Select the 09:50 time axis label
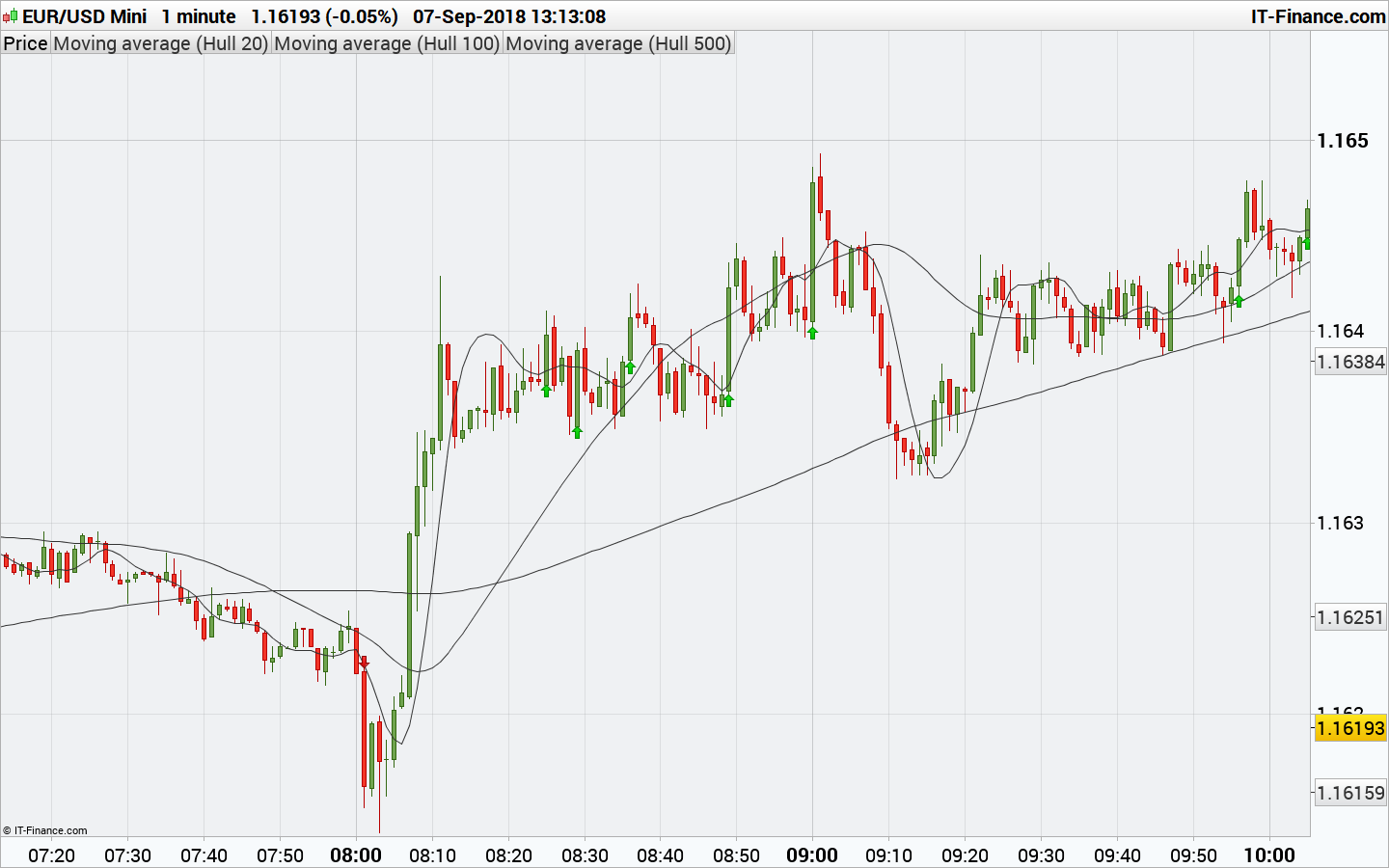1389x868 pixels. point(1193,855)
